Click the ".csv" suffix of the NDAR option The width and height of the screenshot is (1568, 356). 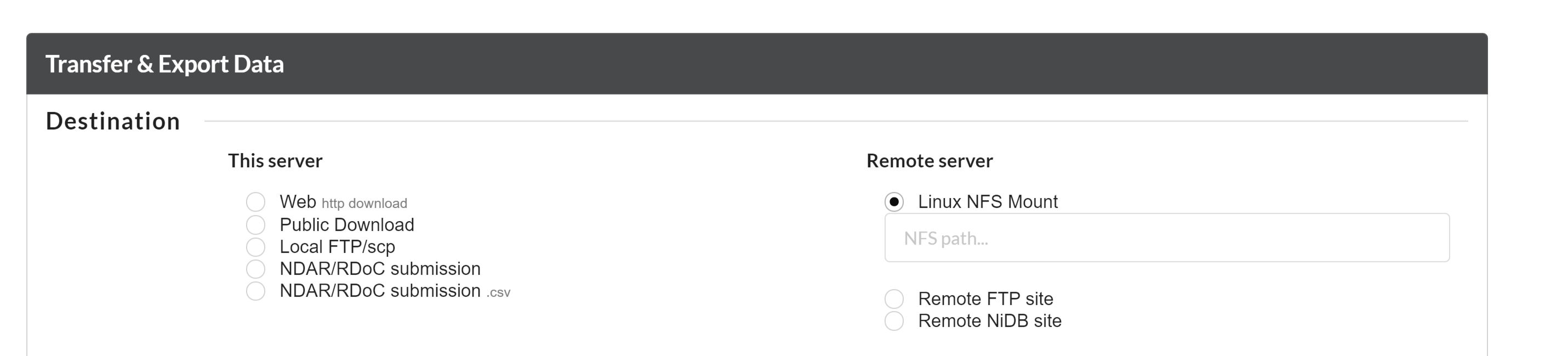(x=498, y=292)
